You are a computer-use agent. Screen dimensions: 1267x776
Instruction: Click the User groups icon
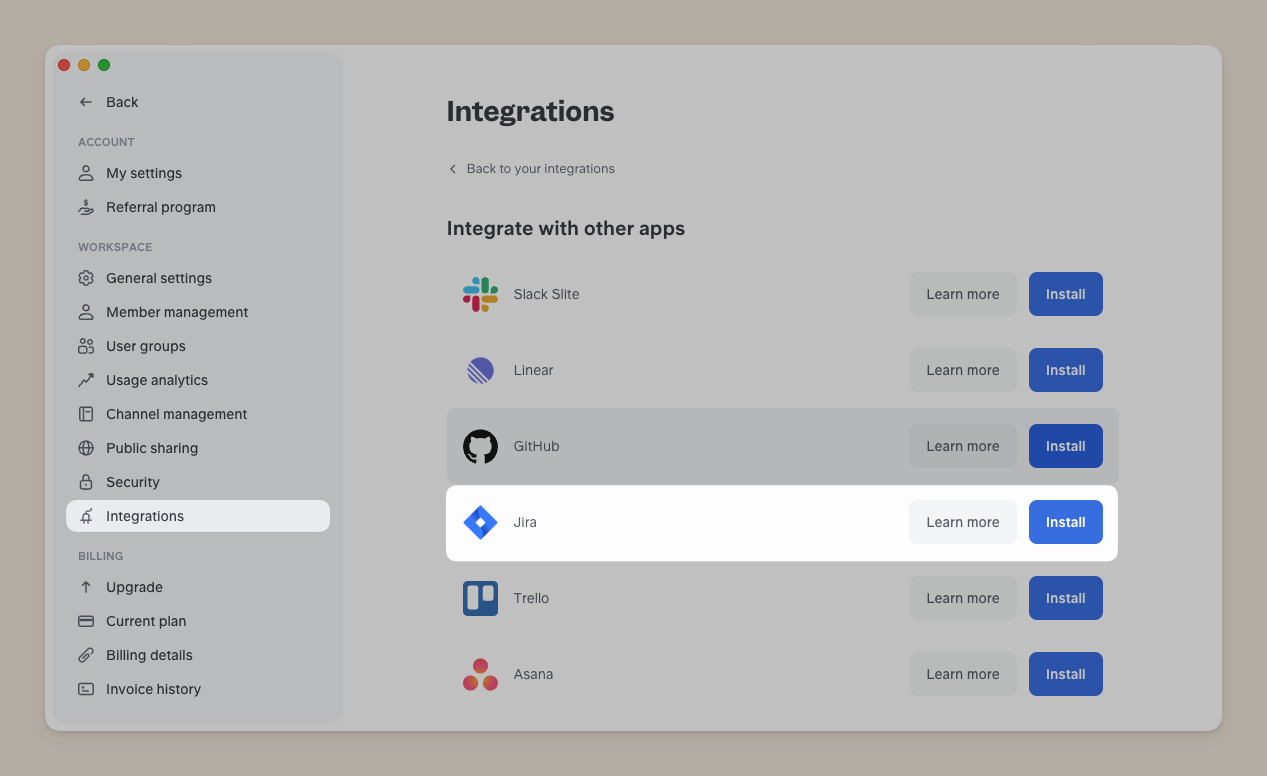coord(86,346)
